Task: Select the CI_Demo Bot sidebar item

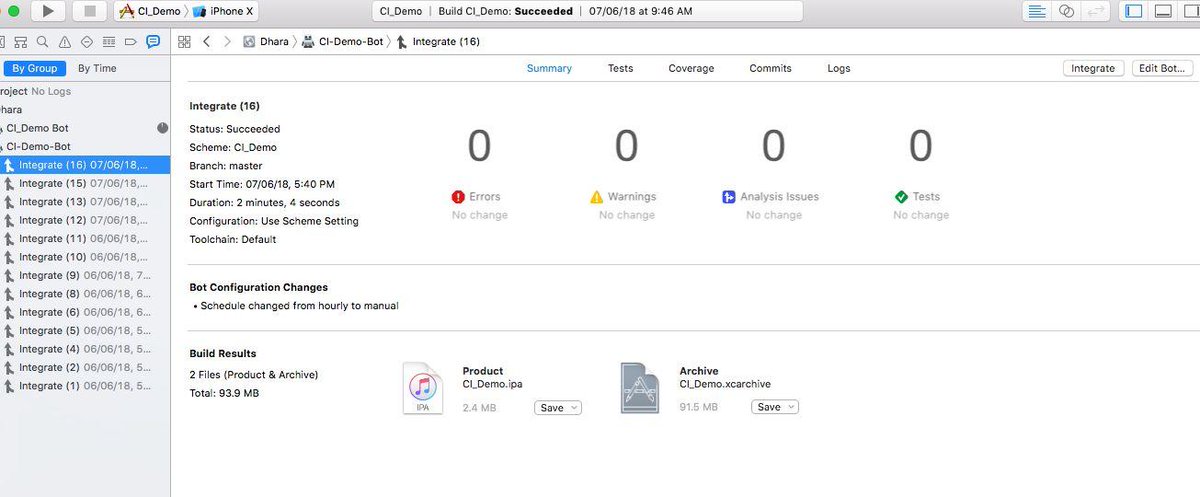Action: pos(85,128)
